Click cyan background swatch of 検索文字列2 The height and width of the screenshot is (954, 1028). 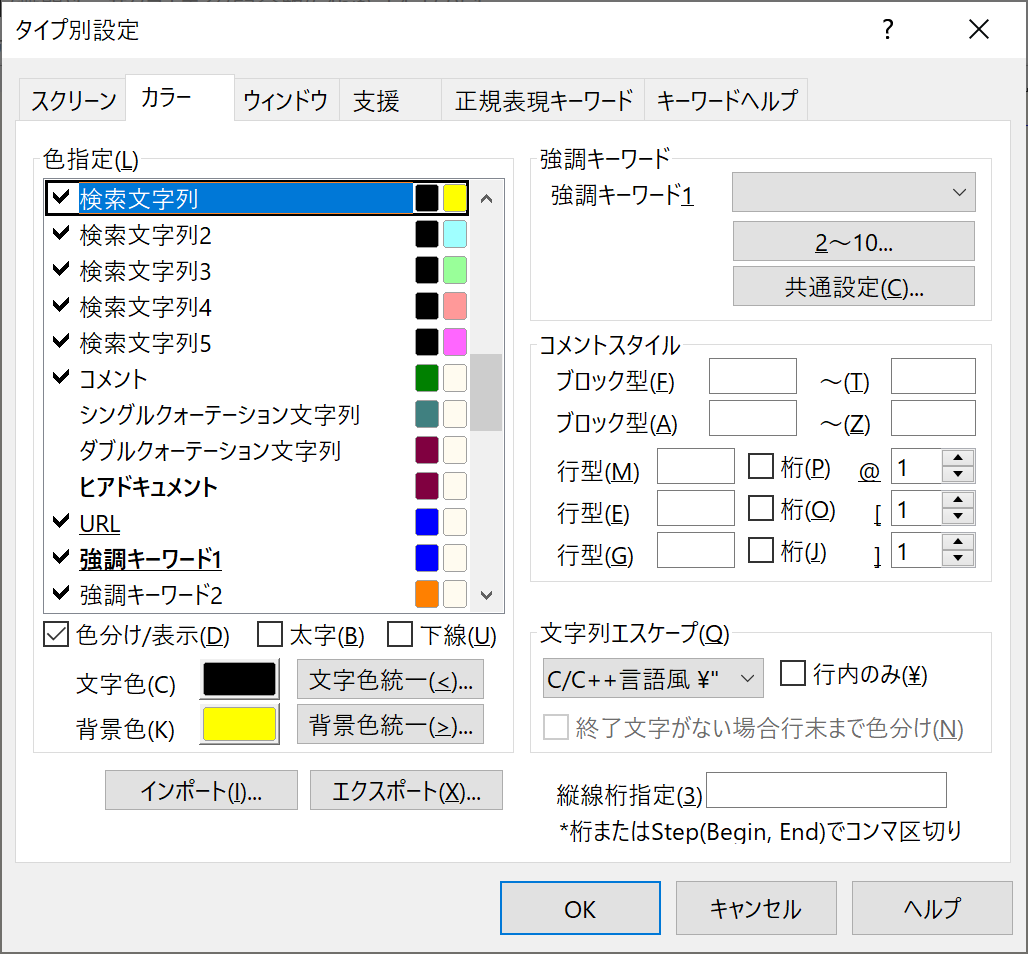coord(455,234)
